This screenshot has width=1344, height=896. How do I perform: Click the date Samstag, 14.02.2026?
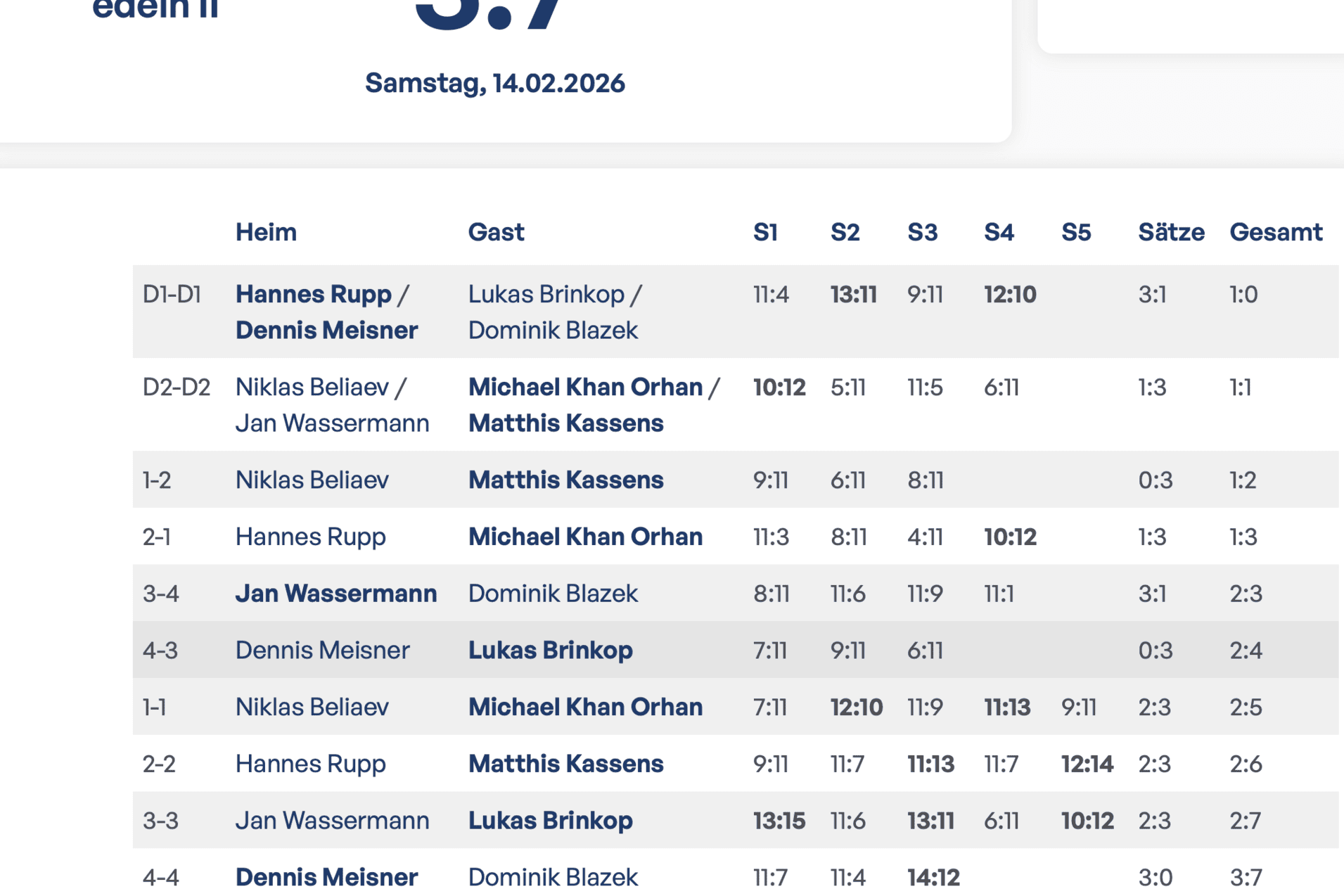click(494, 83)
